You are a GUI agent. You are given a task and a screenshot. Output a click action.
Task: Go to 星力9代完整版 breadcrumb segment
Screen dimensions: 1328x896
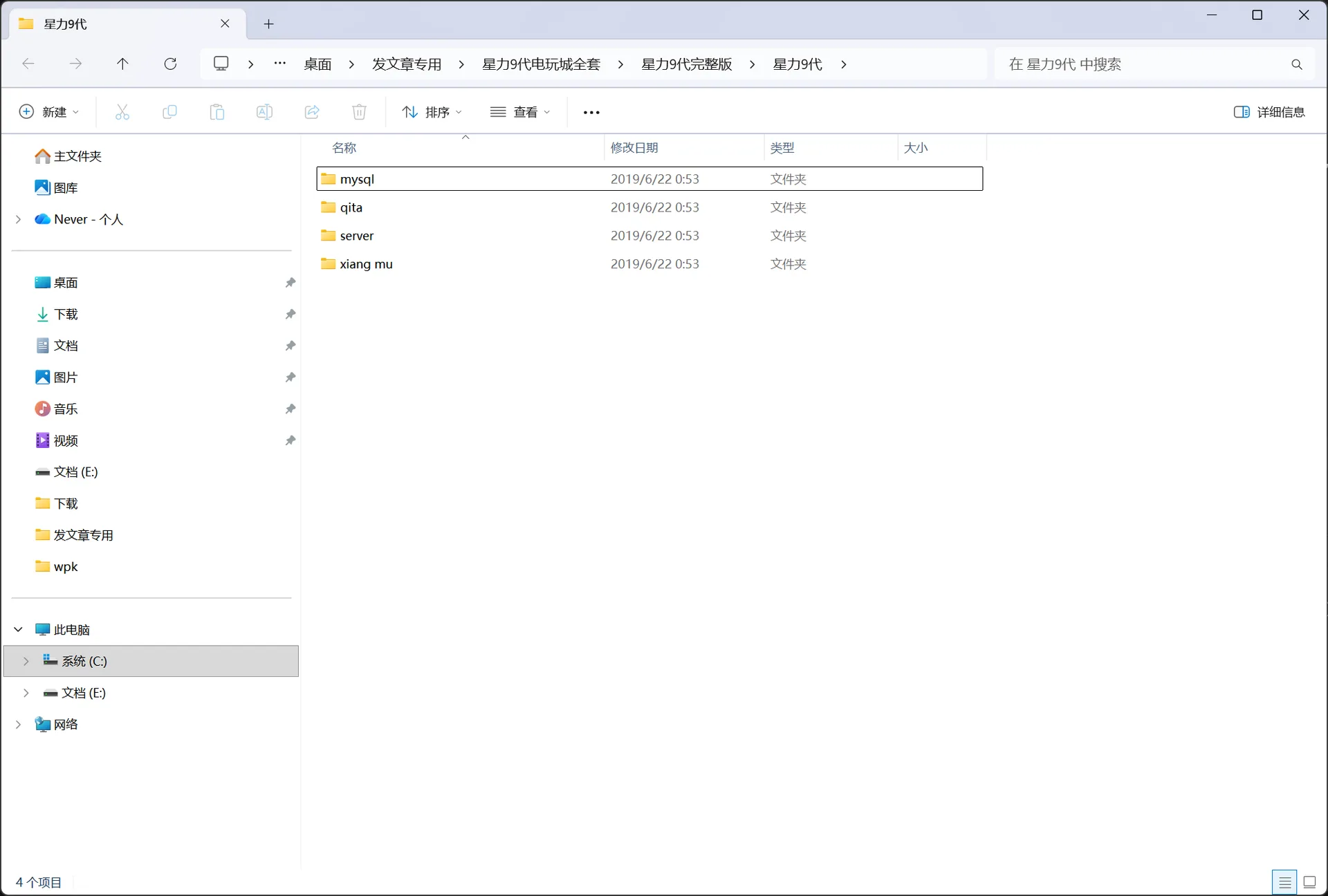click(x=686, y=64)
